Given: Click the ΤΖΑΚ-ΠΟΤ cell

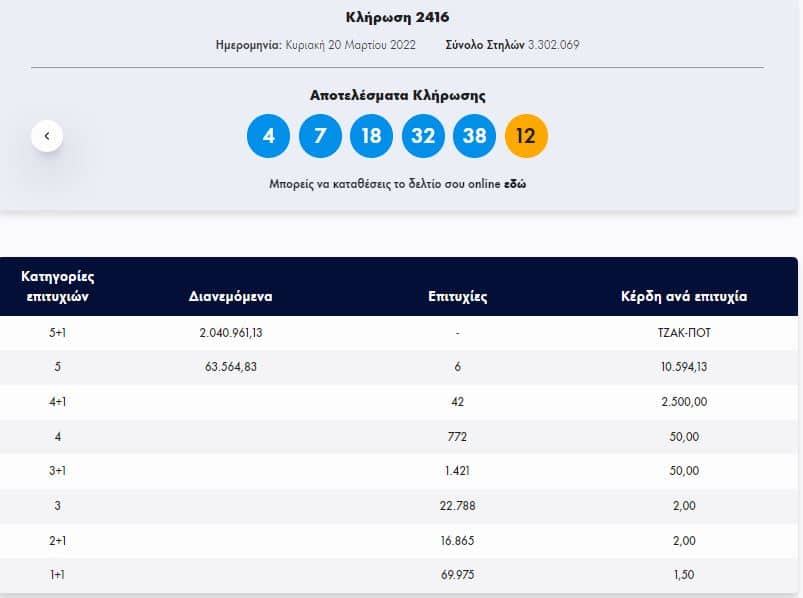Looking at the screenshot, I should (685, 333).
